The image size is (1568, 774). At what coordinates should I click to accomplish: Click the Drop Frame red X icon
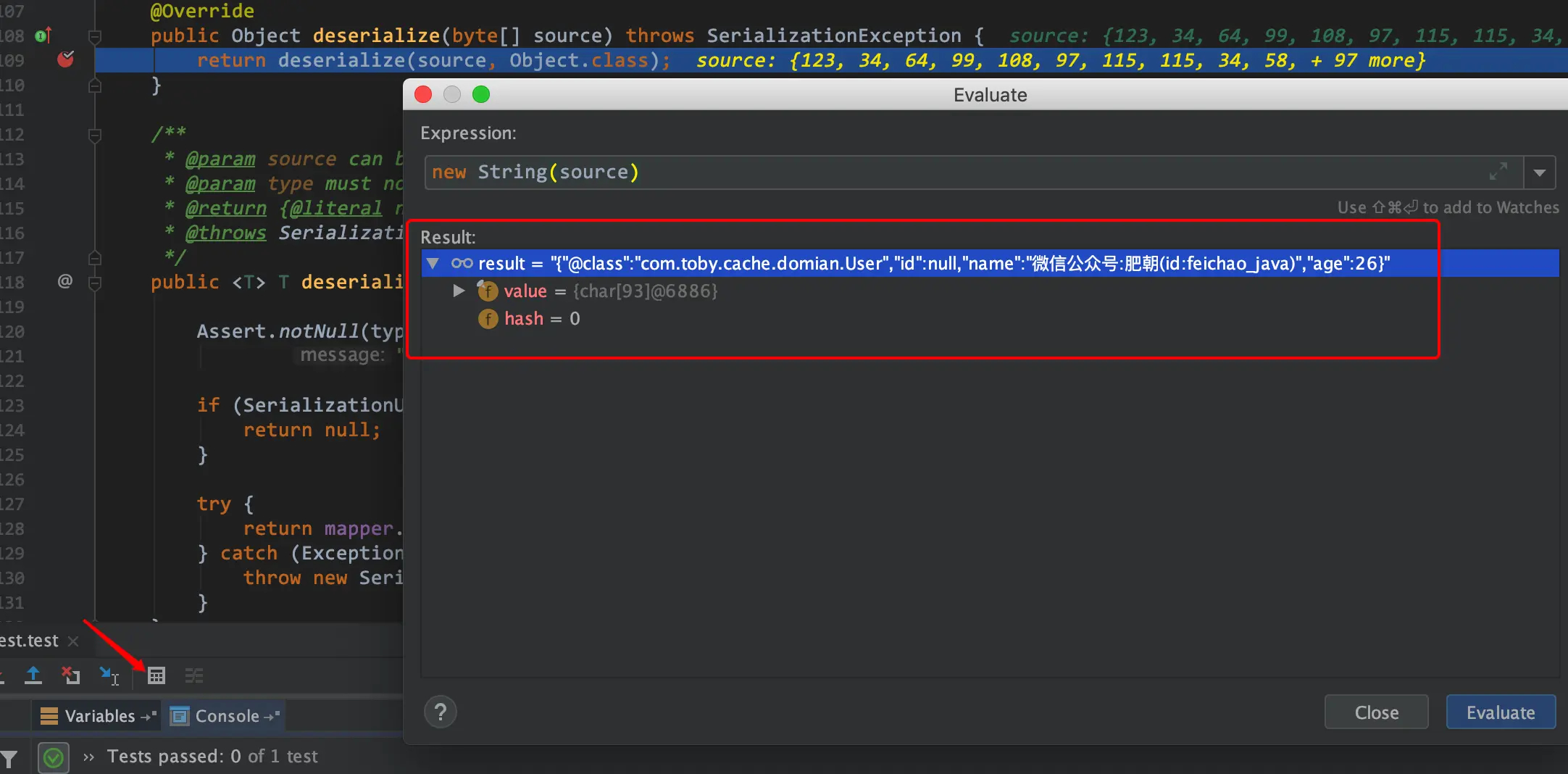(x=71, y=675)
